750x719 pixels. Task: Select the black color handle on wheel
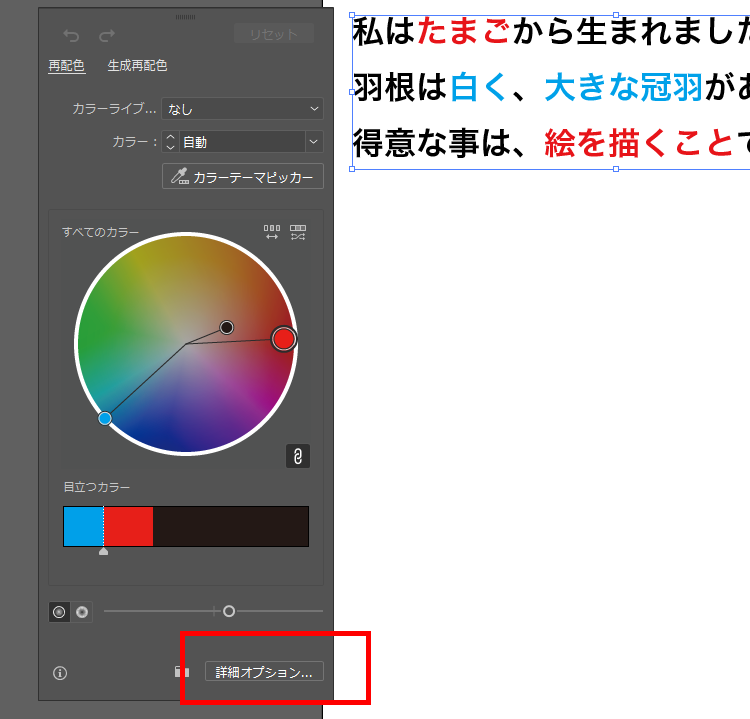coord(227,327)
